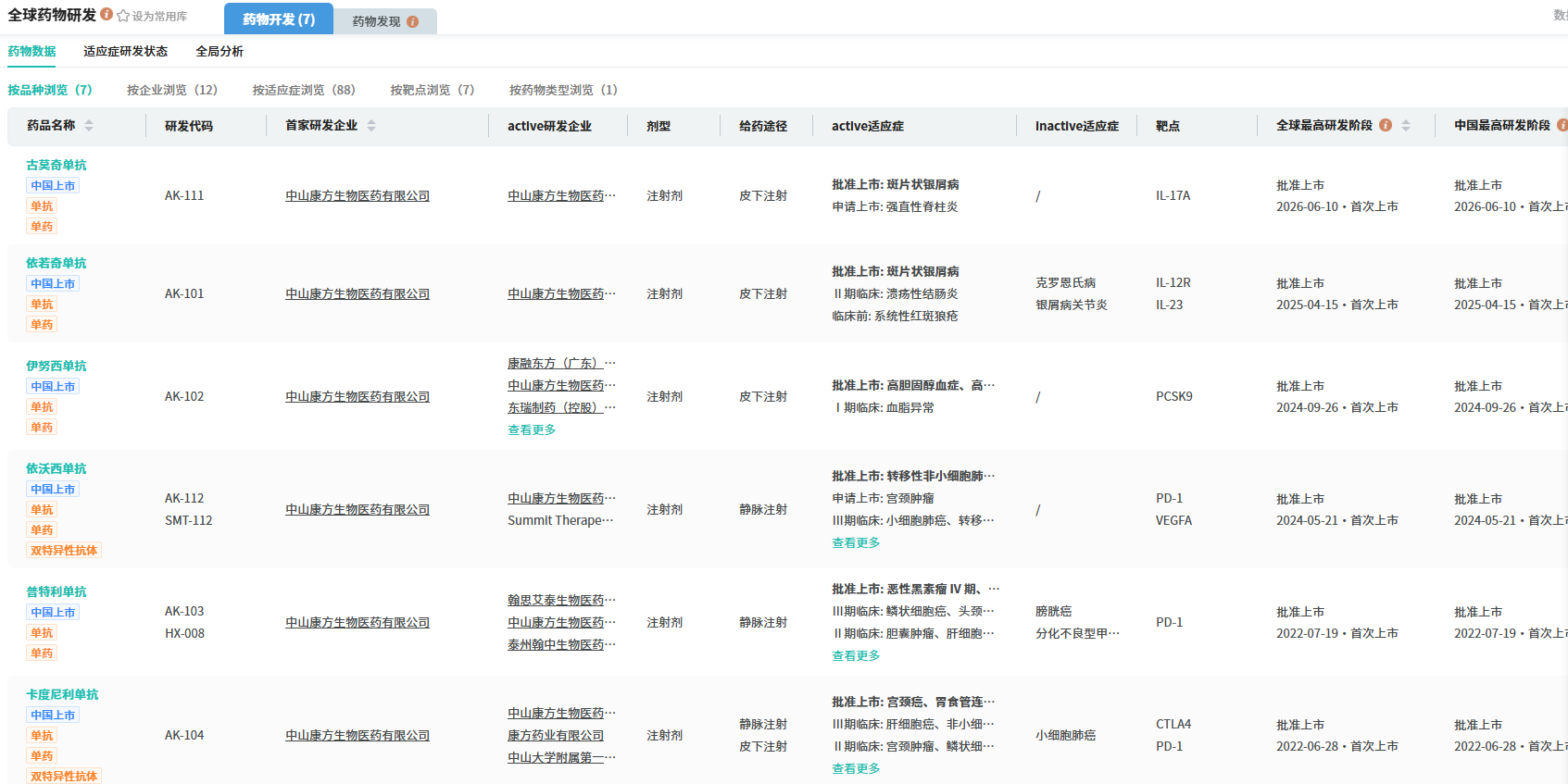The width and height of the screenshot is (1568, 784).
Task: Expand 查看更多 in 普特利单抗 indications
Action: (856, 655)
